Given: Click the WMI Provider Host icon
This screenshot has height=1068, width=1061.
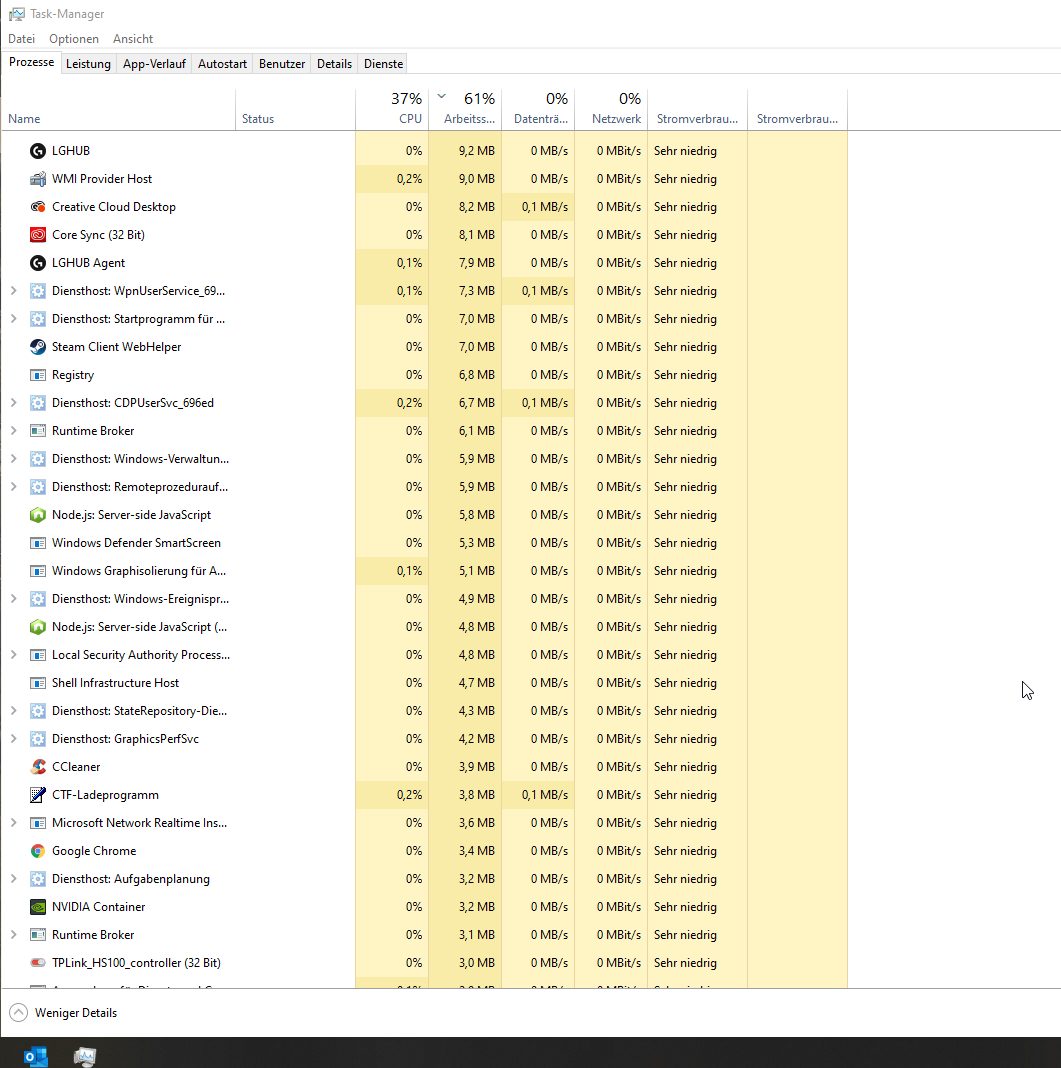Looking at the screenshot, I should [x=38, y=178].
